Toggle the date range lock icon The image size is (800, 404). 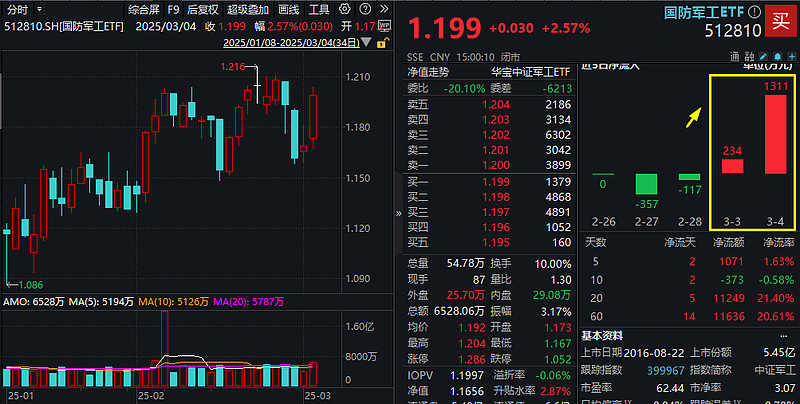381,43
